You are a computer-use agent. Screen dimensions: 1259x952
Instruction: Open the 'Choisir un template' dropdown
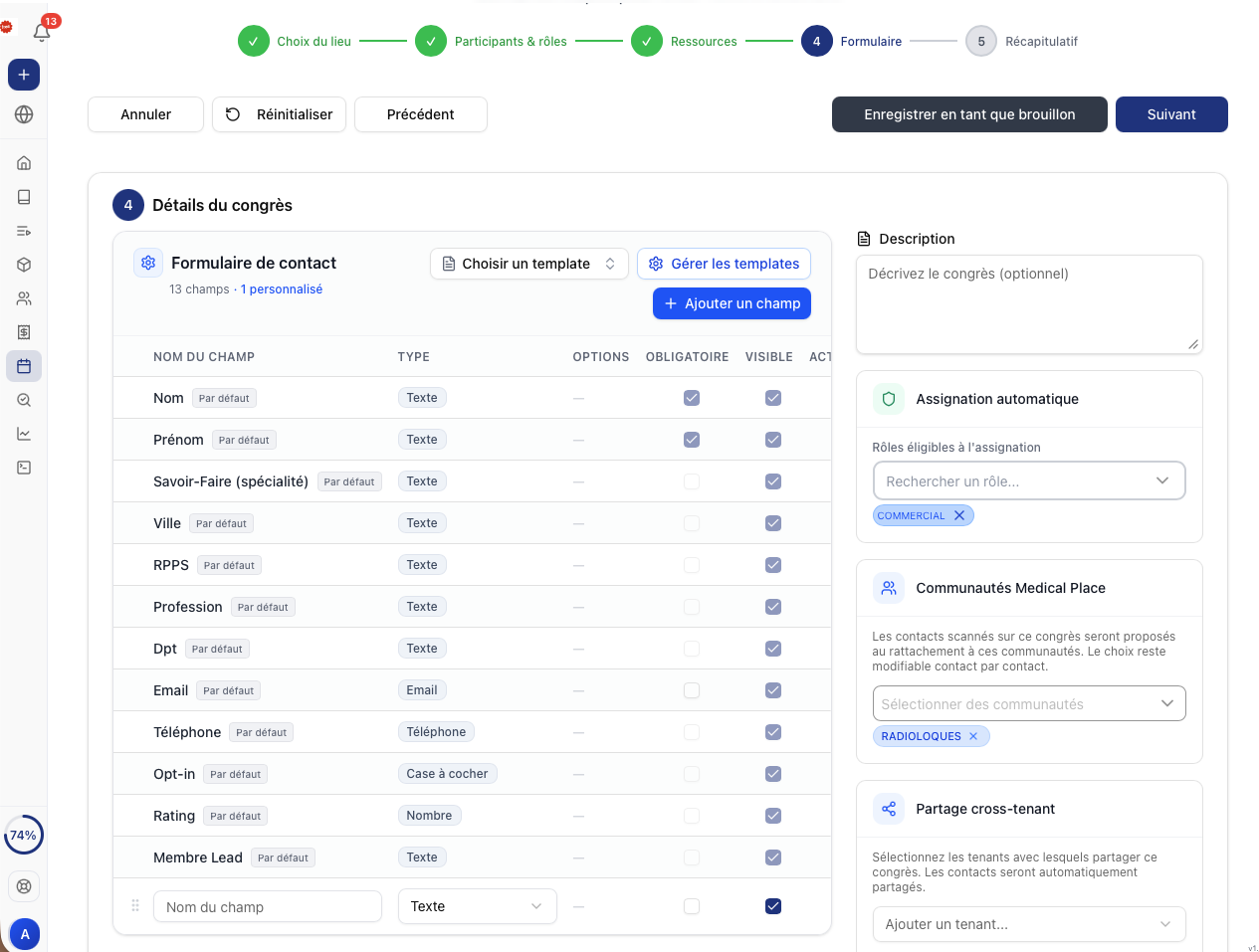pos(529,264)
